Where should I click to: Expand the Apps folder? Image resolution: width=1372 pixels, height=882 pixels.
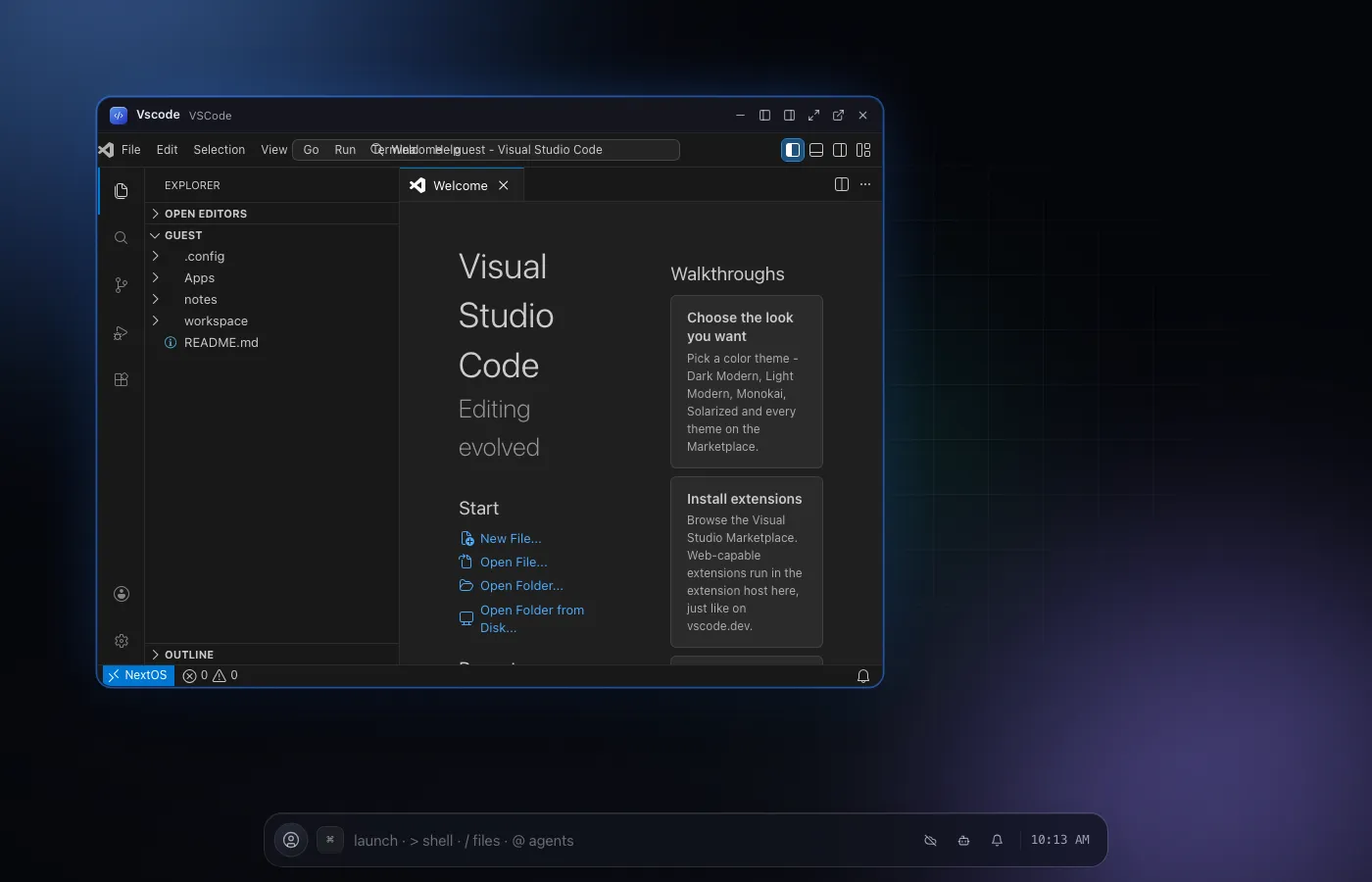tap(271, 278)
